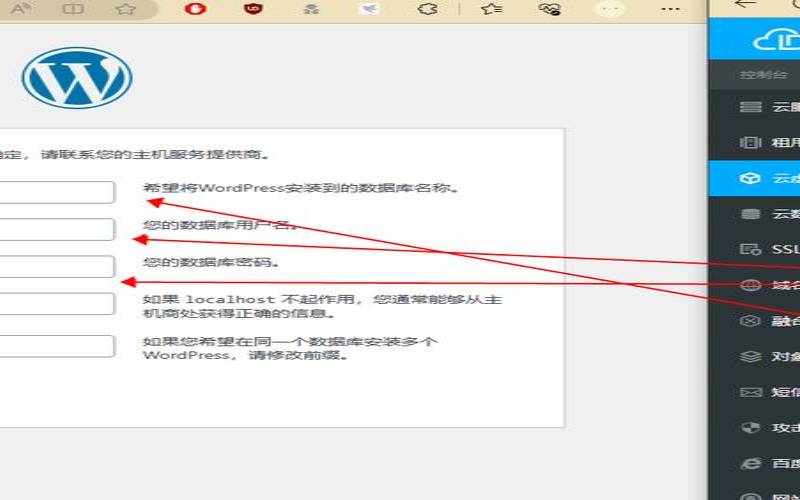
Task: Click the gray figure extension icon
Action: [x=311, y=9]
